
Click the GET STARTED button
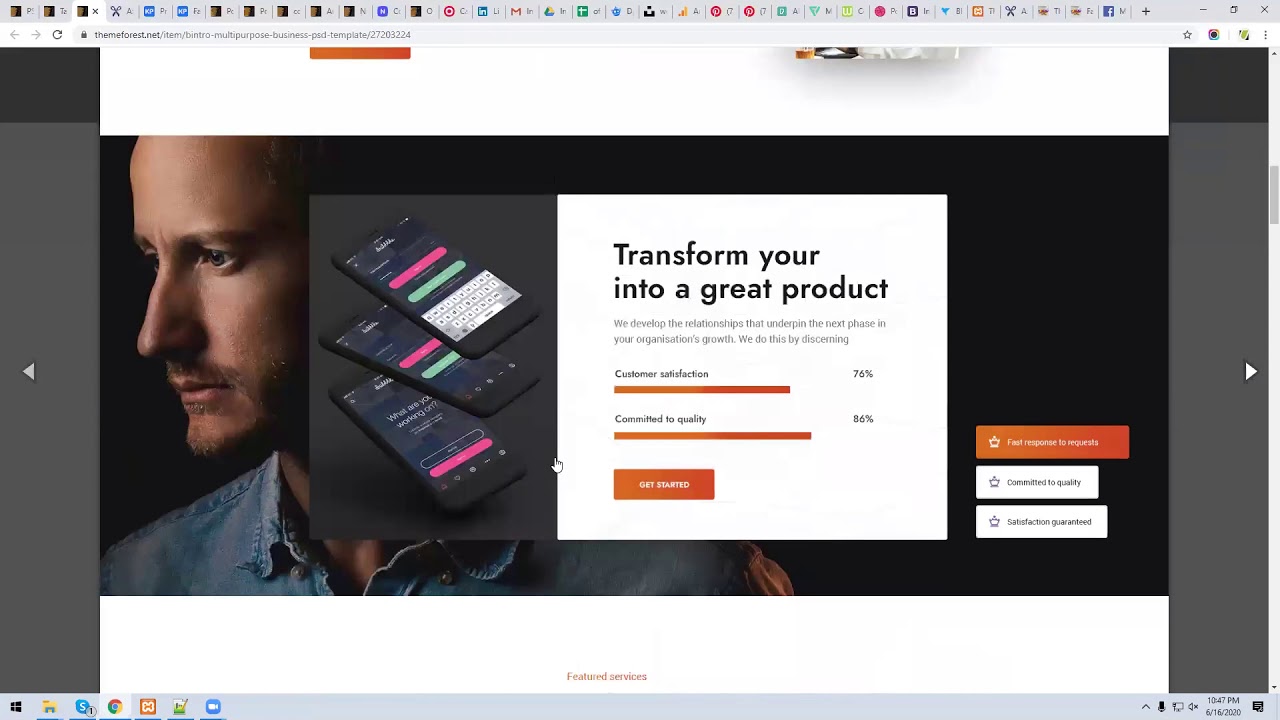coord(664,484)
